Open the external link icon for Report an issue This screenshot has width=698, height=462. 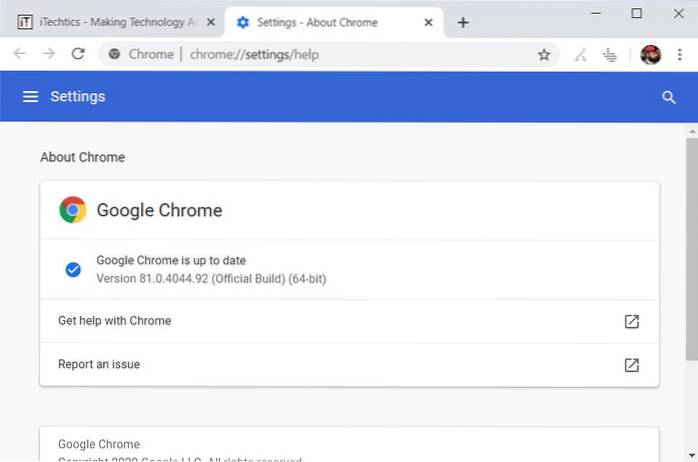(x=632, y=365)
